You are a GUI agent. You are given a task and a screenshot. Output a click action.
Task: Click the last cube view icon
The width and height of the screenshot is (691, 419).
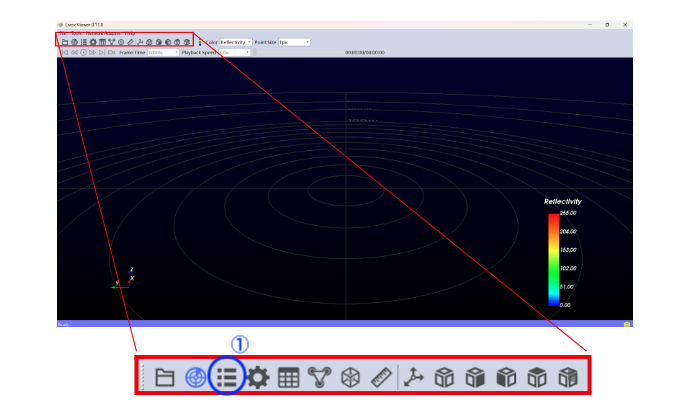point(568,377)
